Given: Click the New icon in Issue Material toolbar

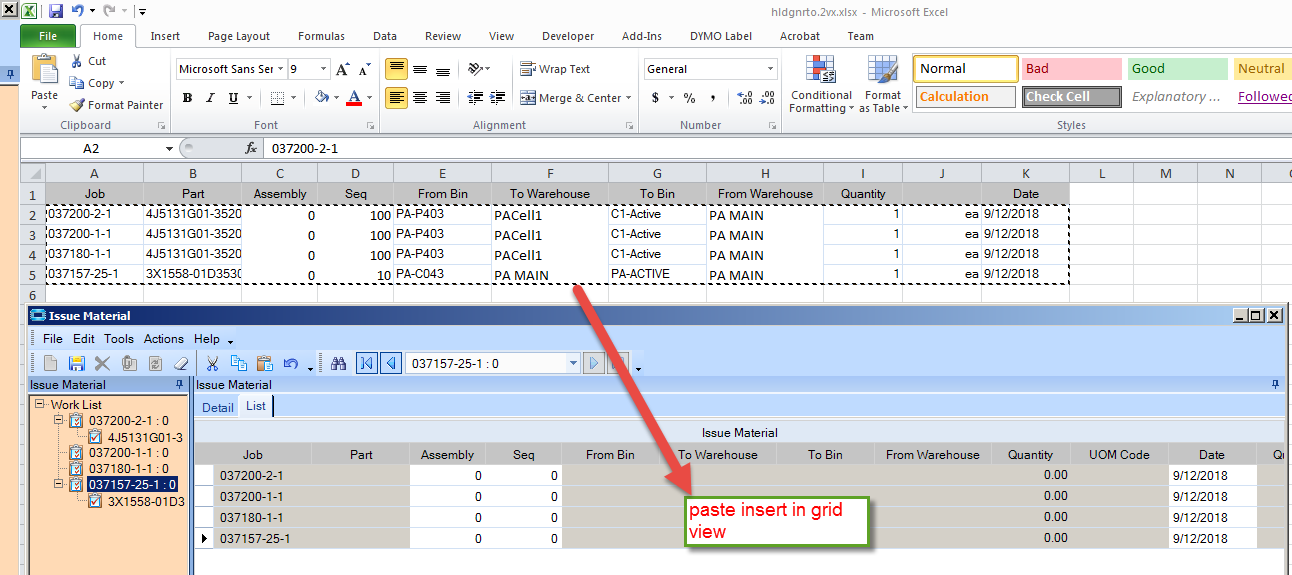Looking at the screenshot, I should (51, 363).
